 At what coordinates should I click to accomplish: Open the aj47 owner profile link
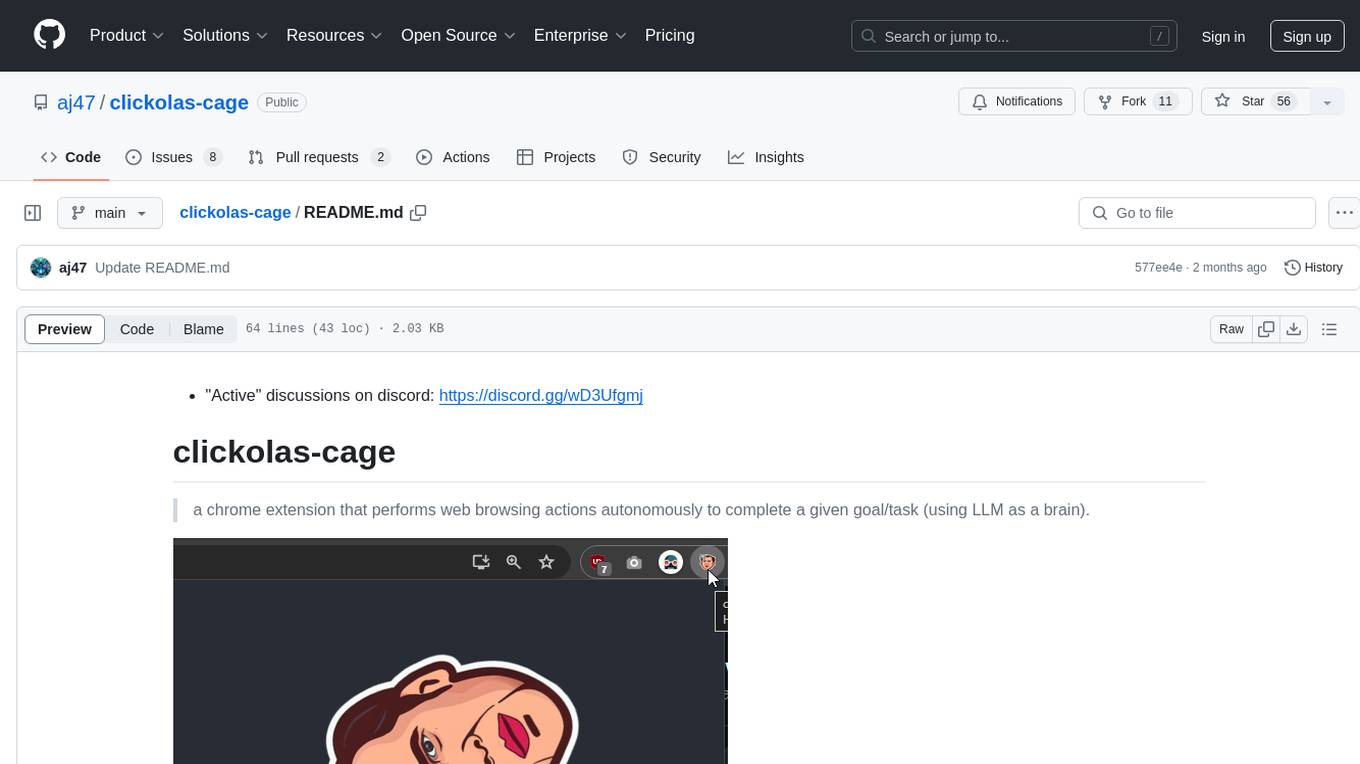pos(77,102)
